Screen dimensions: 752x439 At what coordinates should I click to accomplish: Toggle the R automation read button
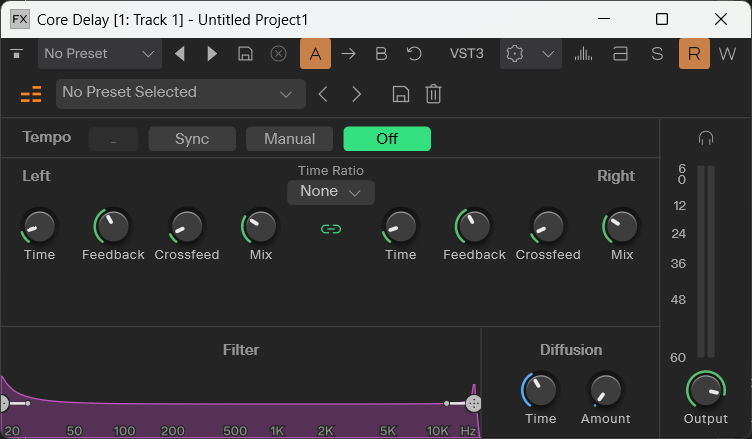[694, 54]
